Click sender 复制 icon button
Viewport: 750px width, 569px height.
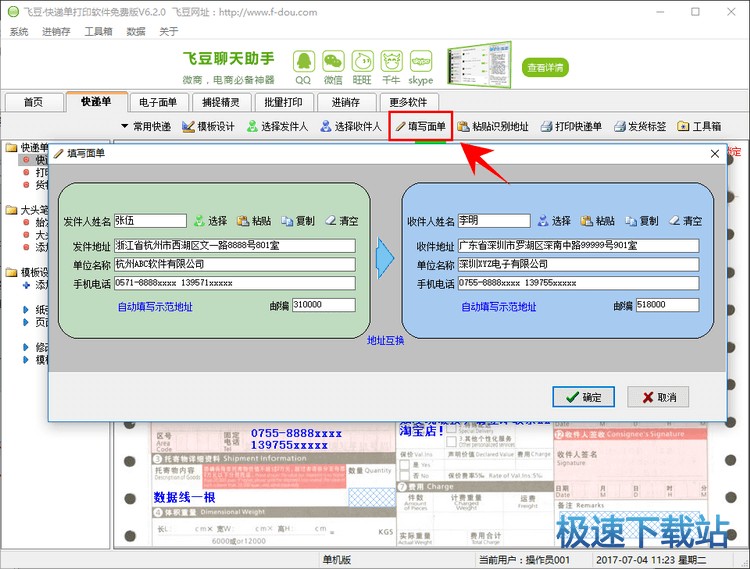(298, 221)
